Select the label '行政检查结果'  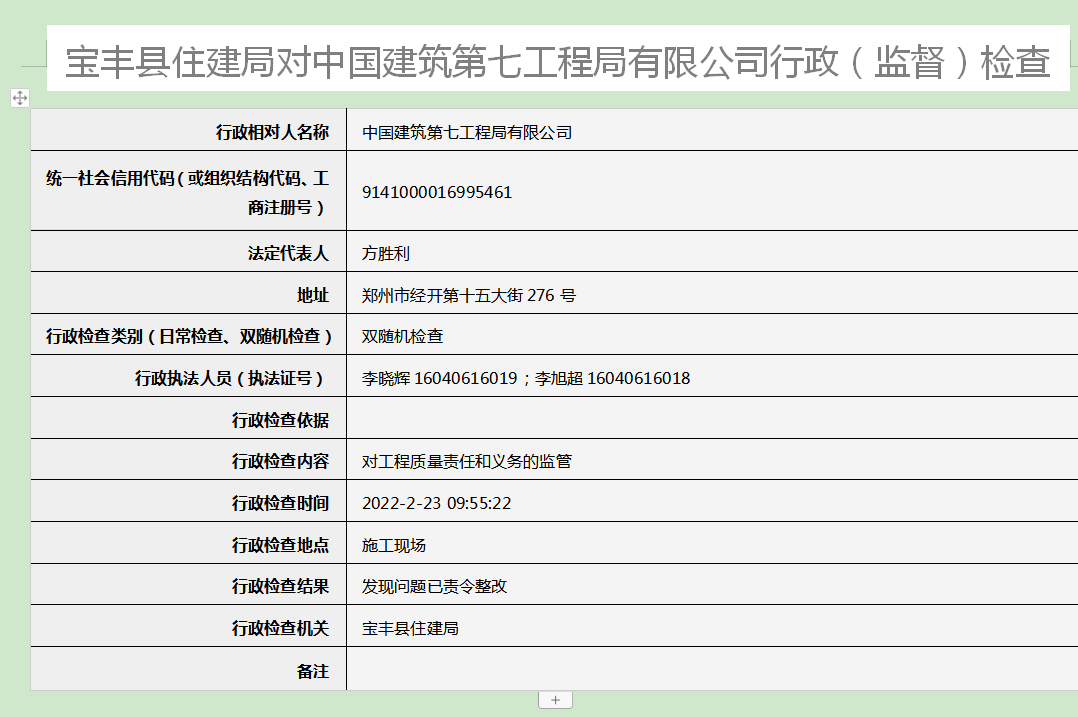click(280, 586)
